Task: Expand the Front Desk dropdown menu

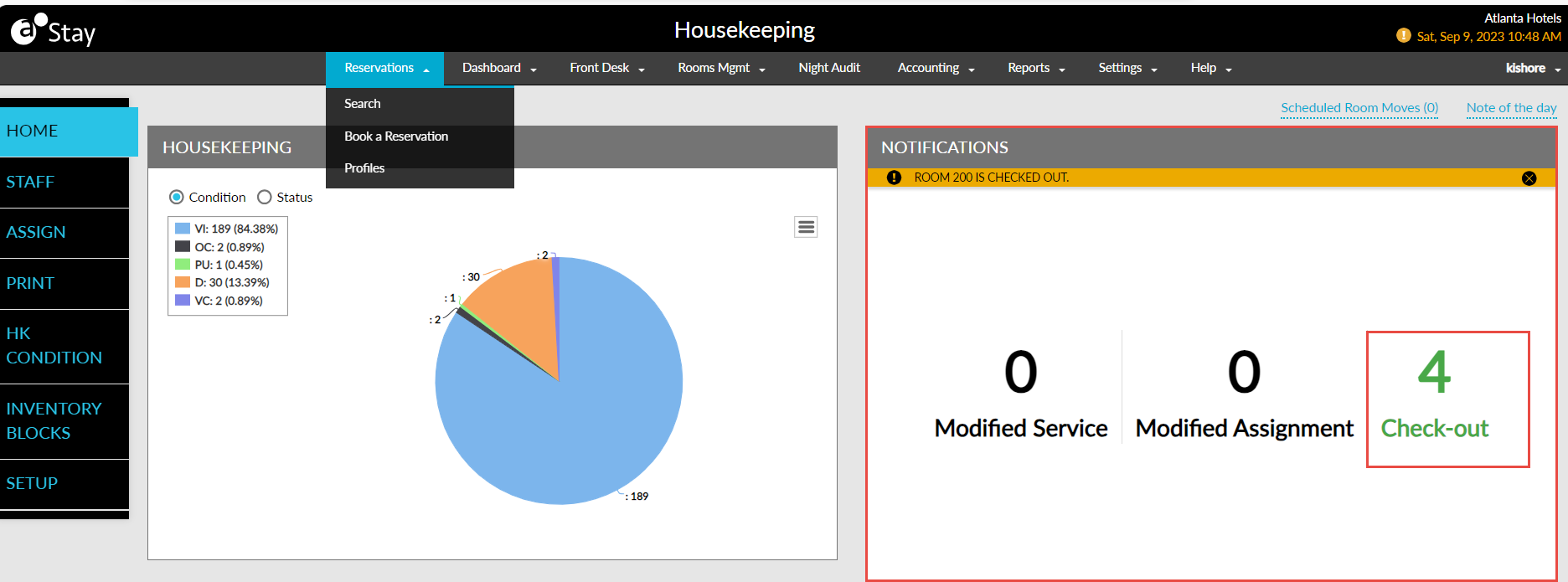Action: [x=606, y=68]
